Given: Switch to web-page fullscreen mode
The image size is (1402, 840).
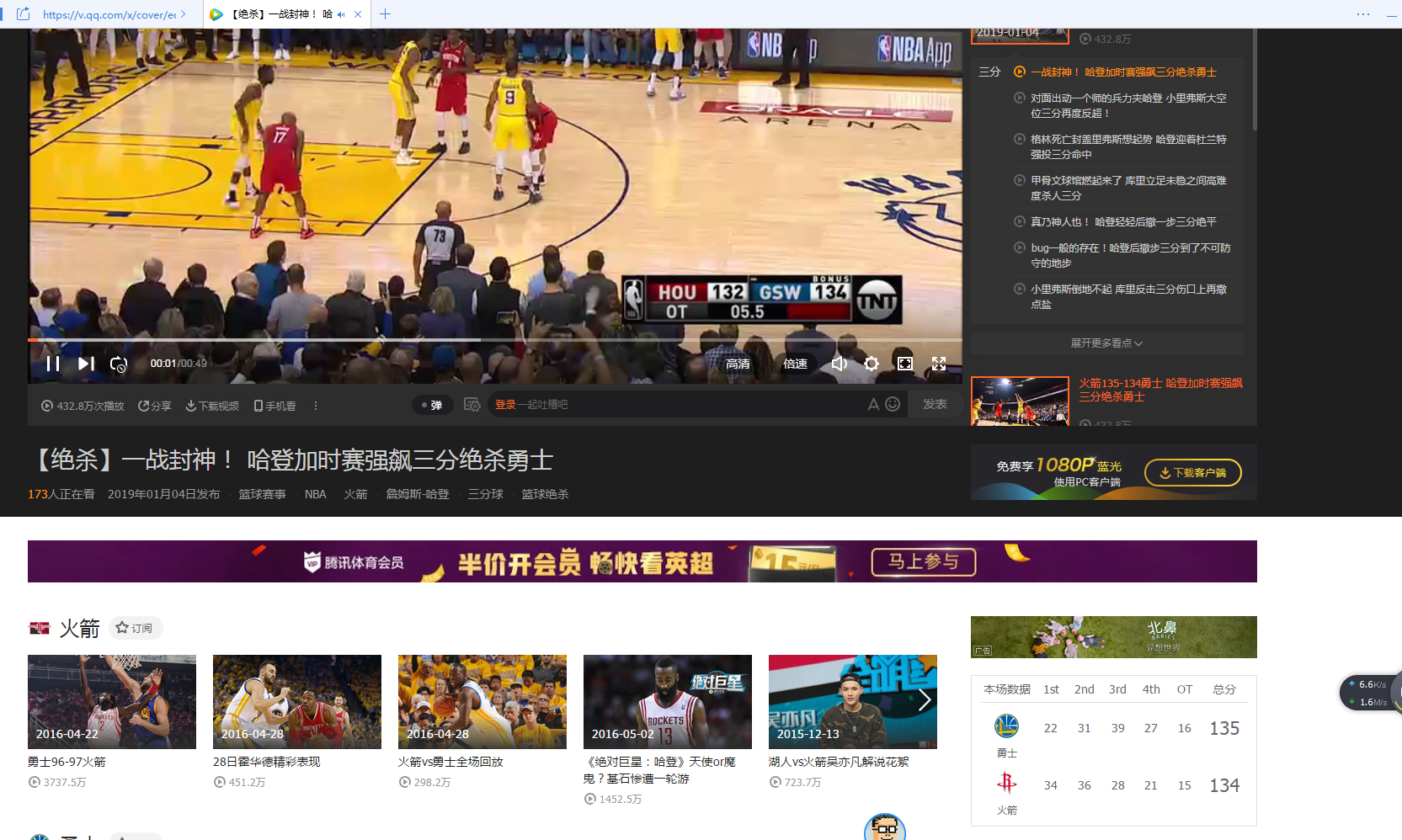Looking at the screenshot, I should coord(905,364).
